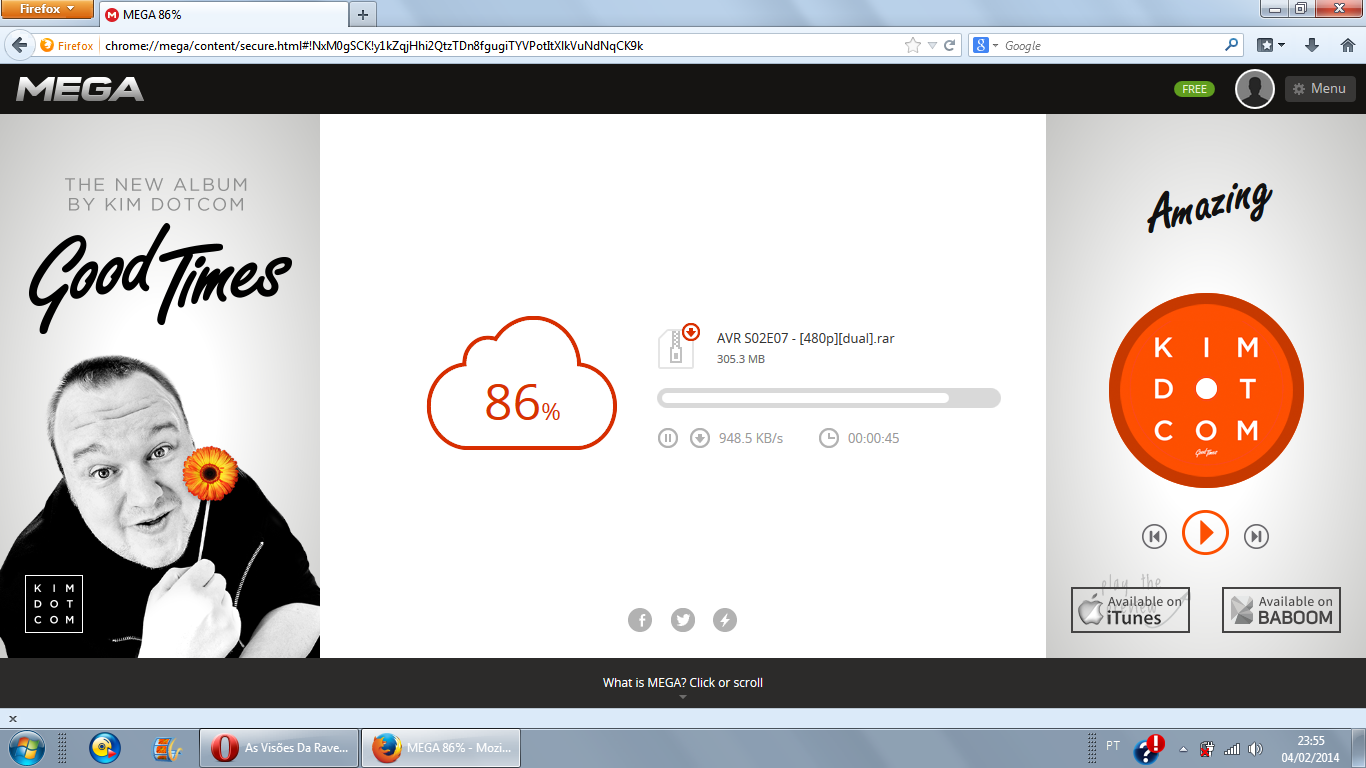
Task: Click the download progress bar
Action: point(828,398)
